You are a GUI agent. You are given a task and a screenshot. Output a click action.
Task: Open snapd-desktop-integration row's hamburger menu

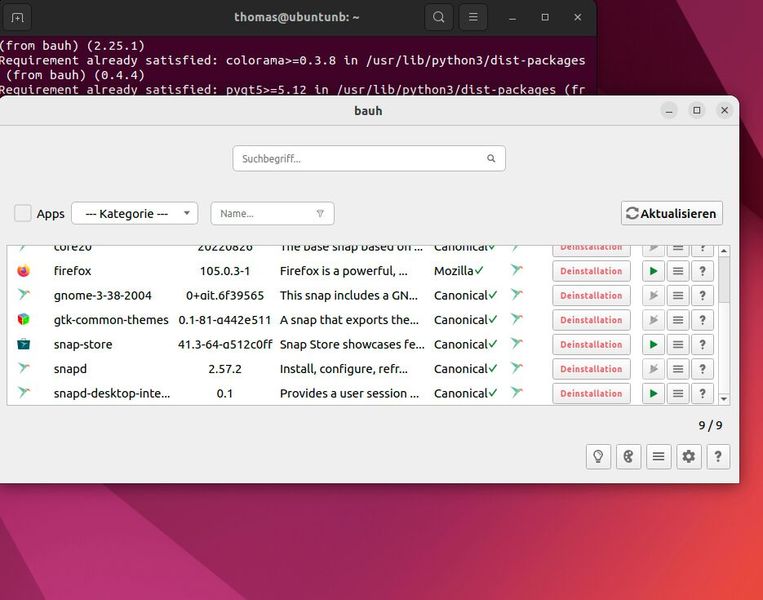678,393
